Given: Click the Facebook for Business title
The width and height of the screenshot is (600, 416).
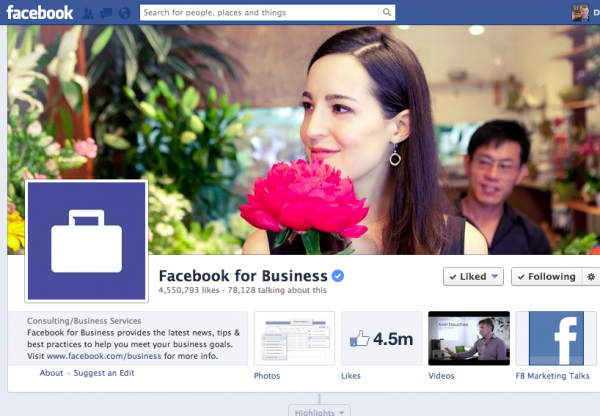Looking at the screenshot, I should (243, 276).
